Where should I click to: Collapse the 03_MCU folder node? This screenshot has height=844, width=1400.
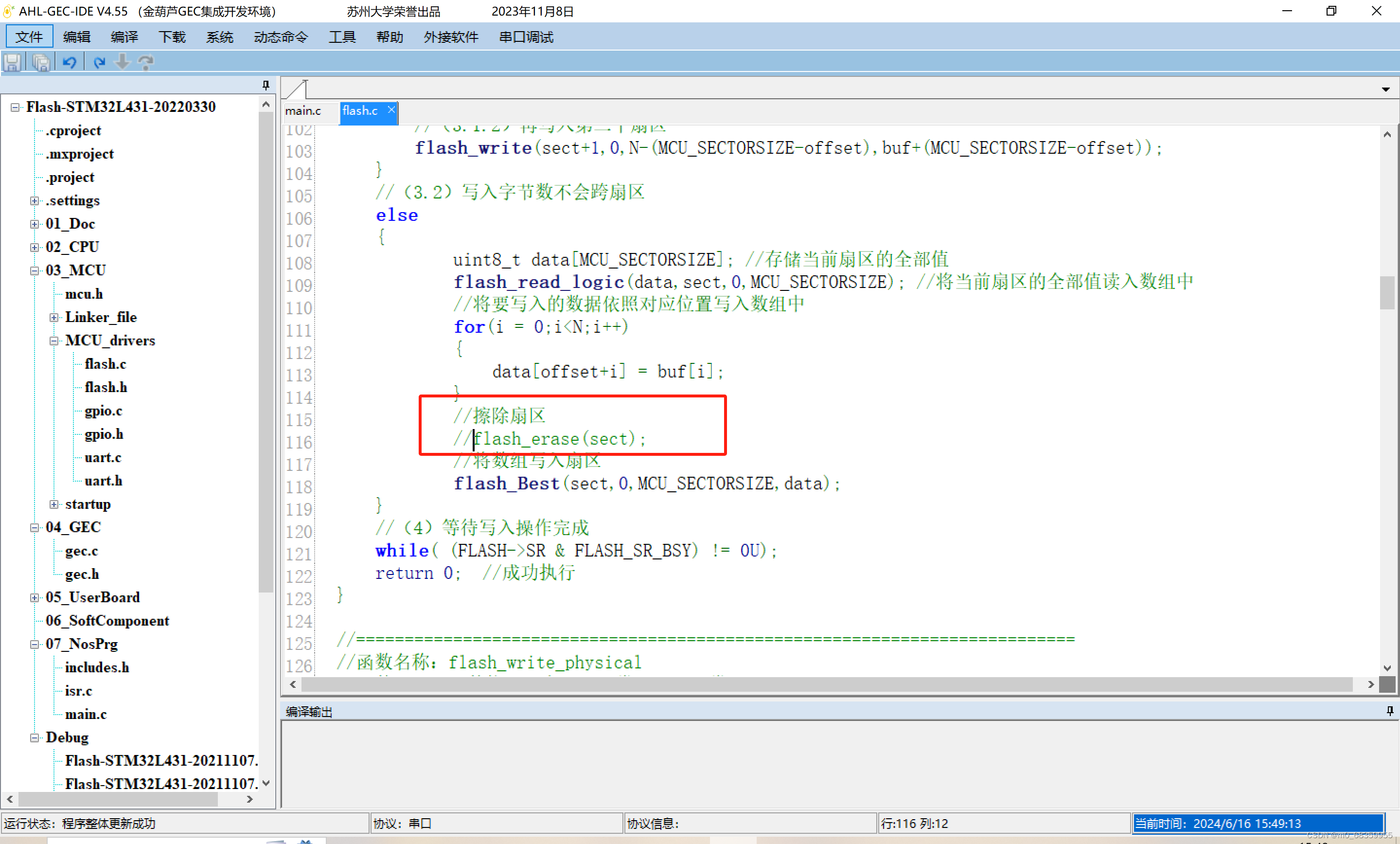tap(35, 270)
